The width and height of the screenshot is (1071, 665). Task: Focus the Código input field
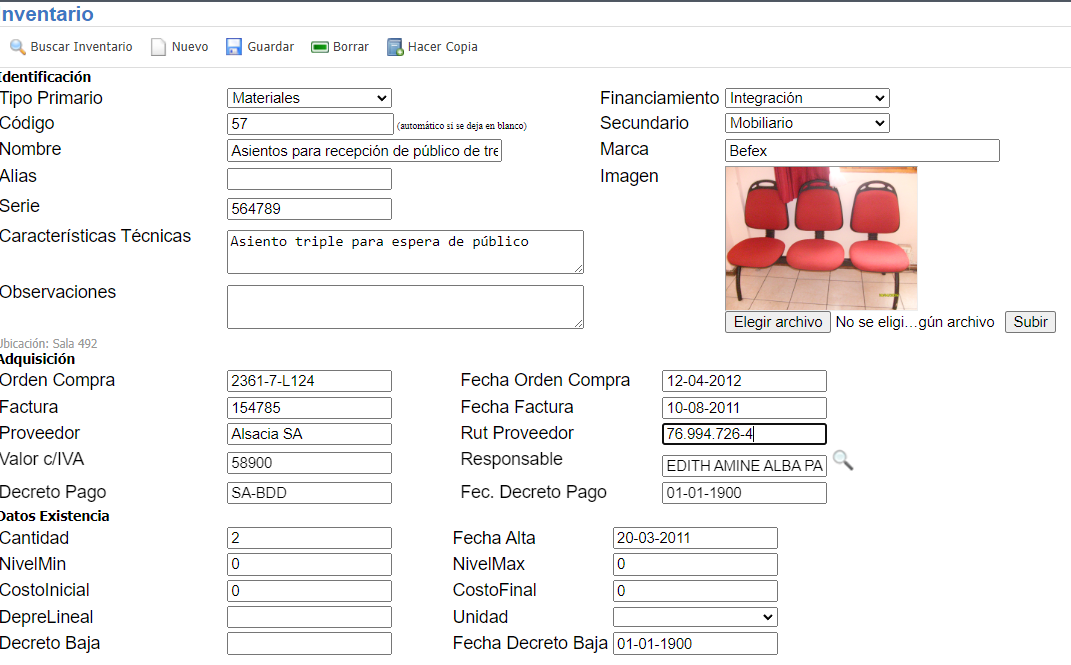coord(309,123)
